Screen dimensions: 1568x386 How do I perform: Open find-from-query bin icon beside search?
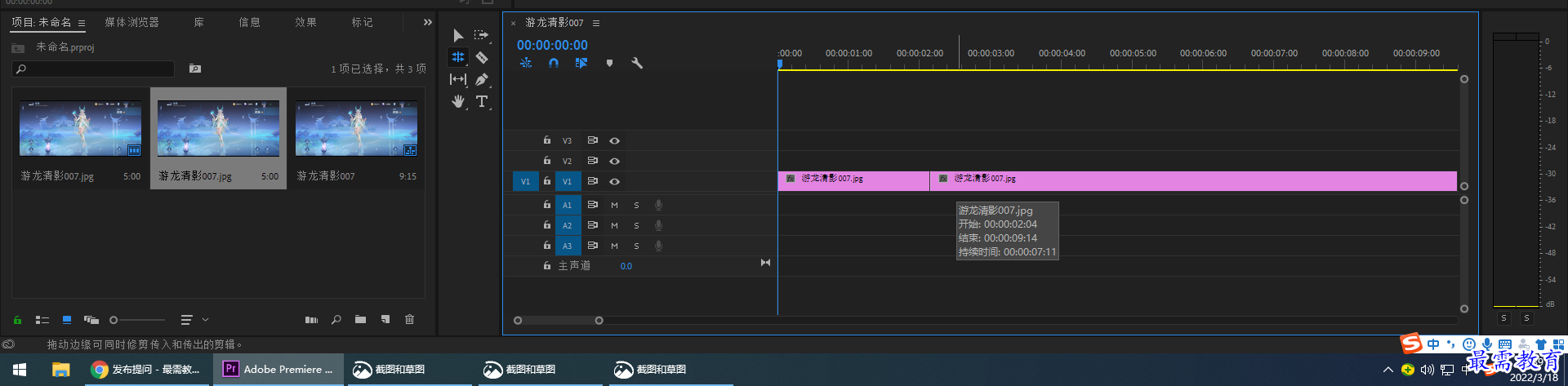[195, 69]
